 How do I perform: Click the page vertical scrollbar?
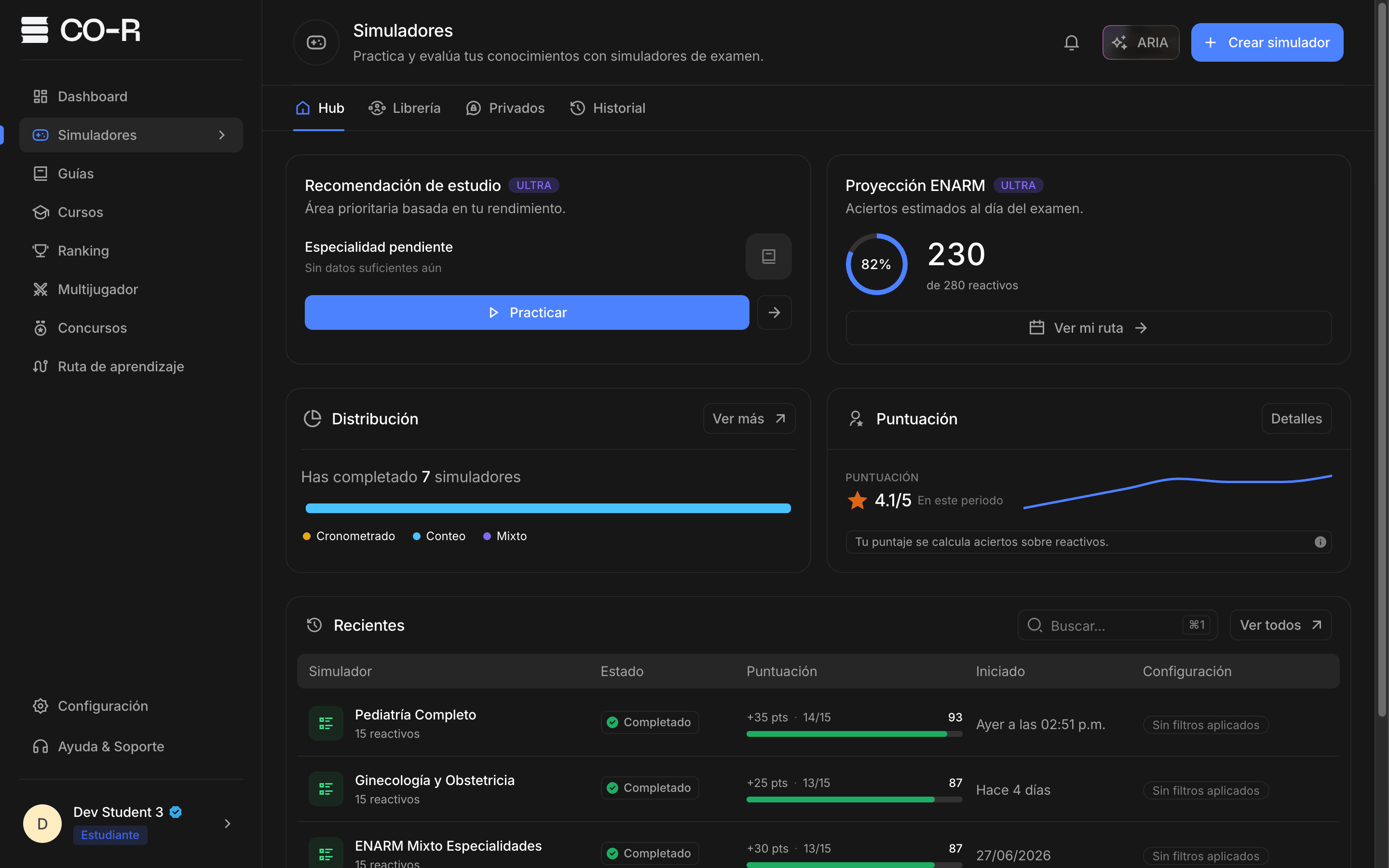(1382, 360)
